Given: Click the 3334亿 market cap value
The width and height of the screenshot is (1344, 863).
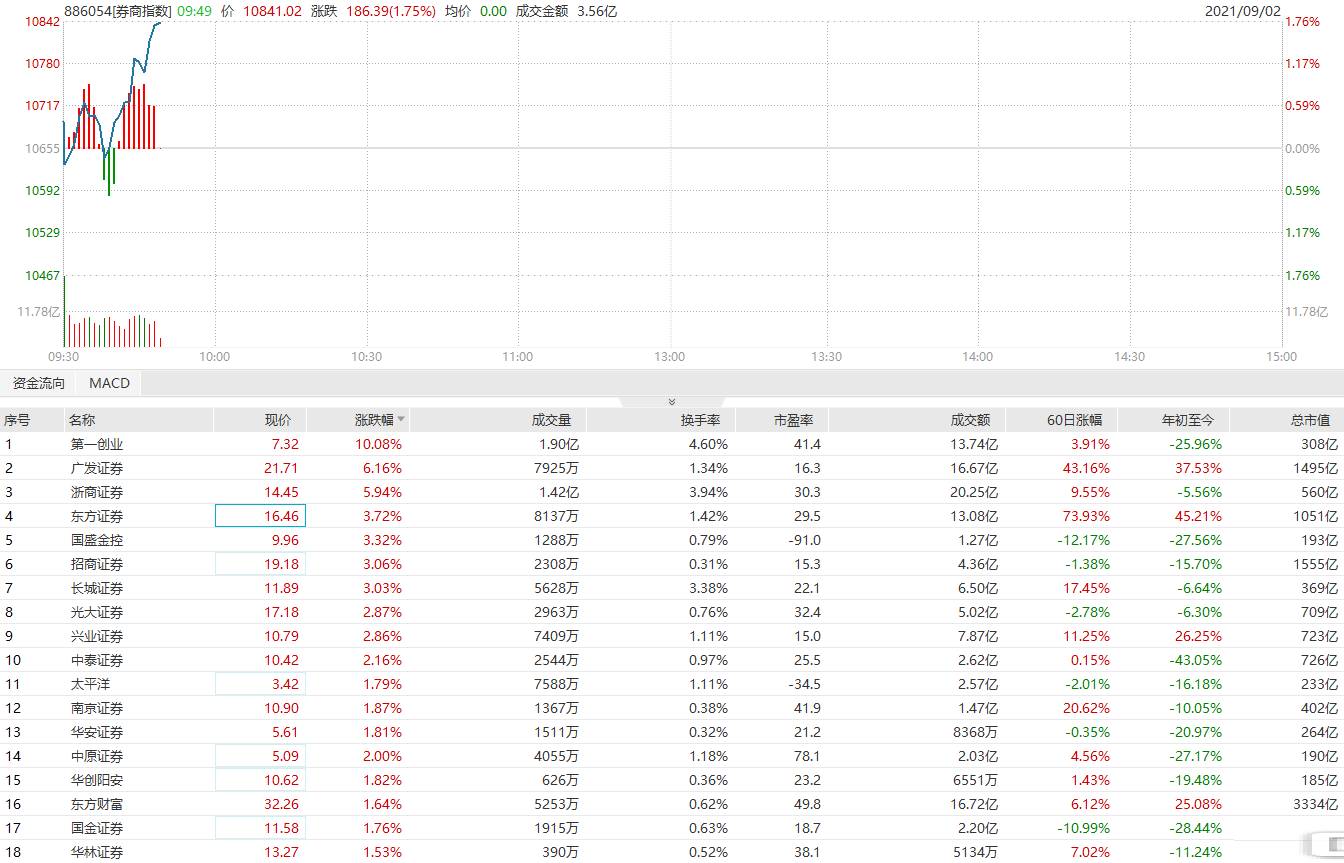Looking at the screenshot, I should click(x=1314, y=804).
